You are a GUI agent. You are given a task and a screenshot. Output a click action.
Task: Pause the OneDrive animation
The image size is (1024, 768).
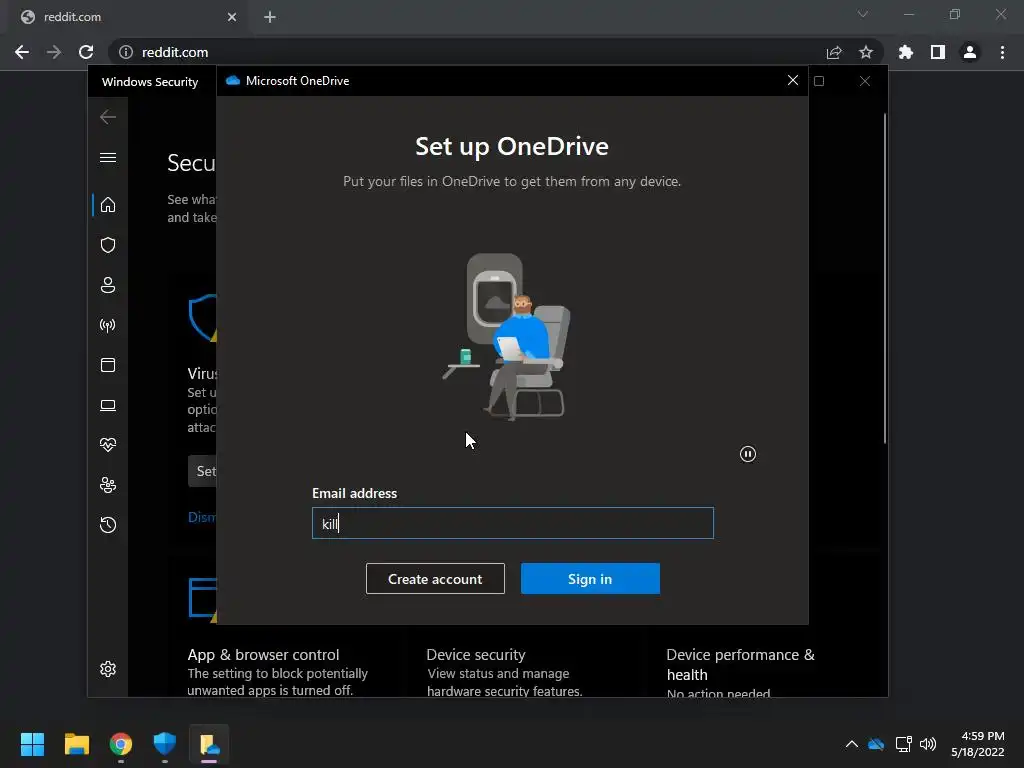pyautogui.click(x=748, y=454)
